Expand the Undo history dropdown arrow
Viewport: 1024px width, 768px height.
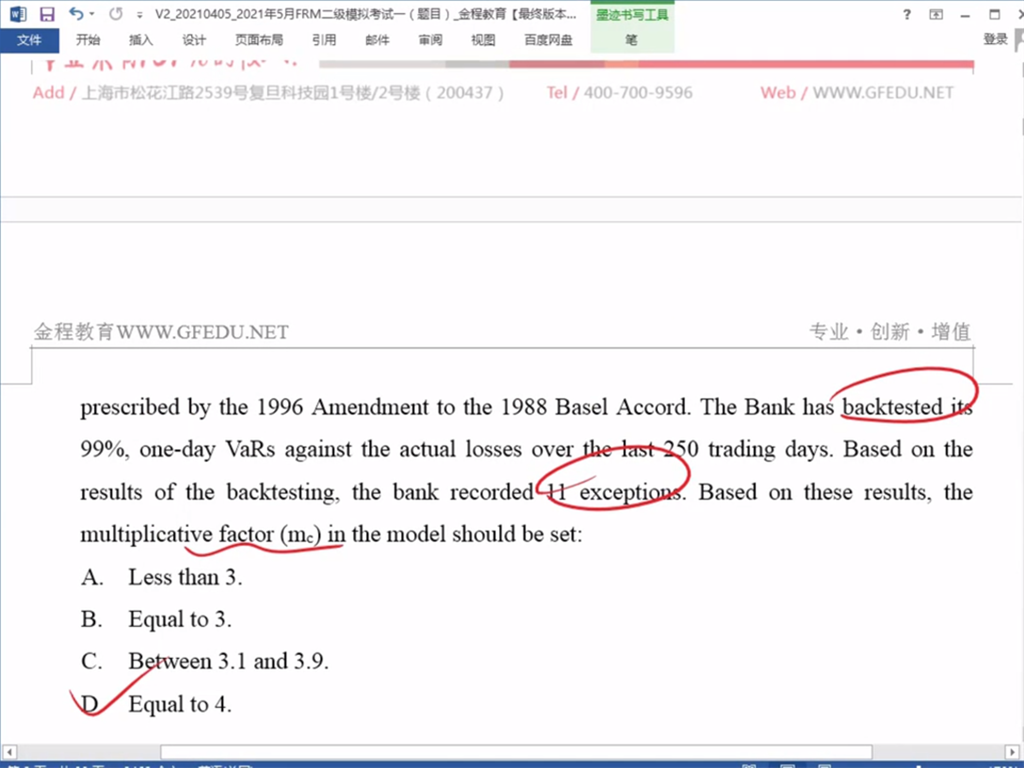tap(92, 14)
